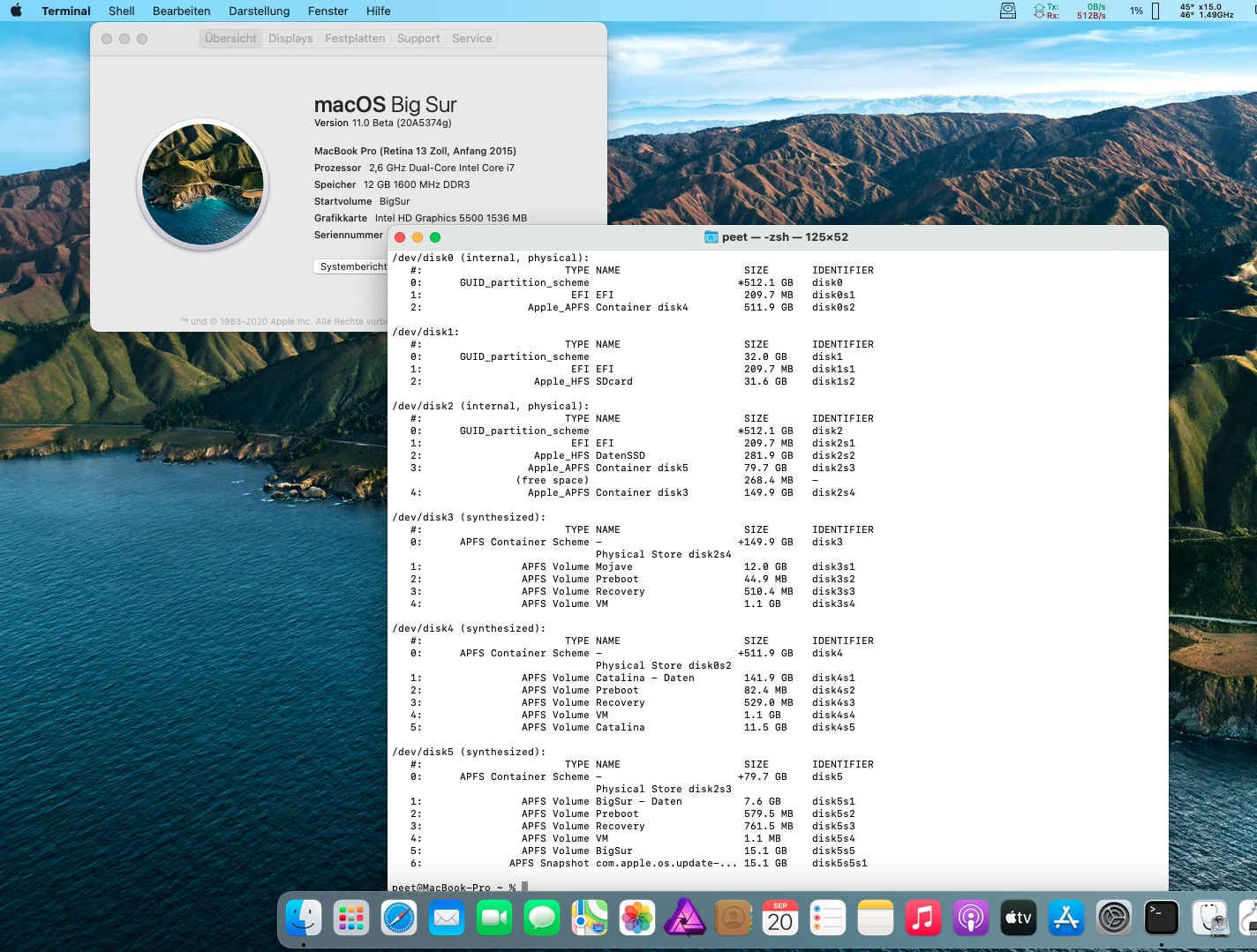This screenshot has width=1257, height=952.
Task: Open the Photos app from dock
Action: click(x=637, y=918)
